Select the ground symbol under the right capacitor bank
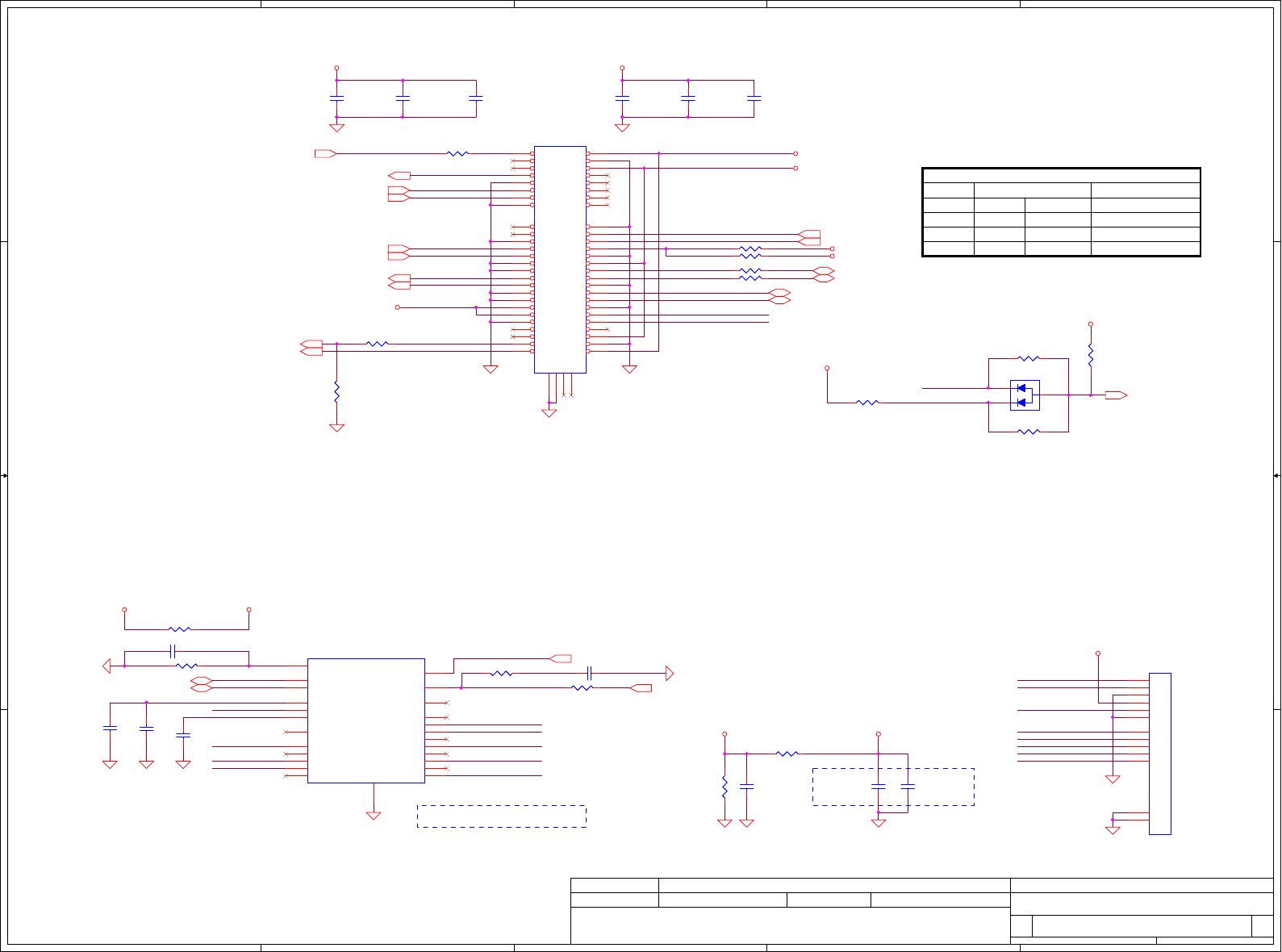1282x952 pixels. coord(622,127)
